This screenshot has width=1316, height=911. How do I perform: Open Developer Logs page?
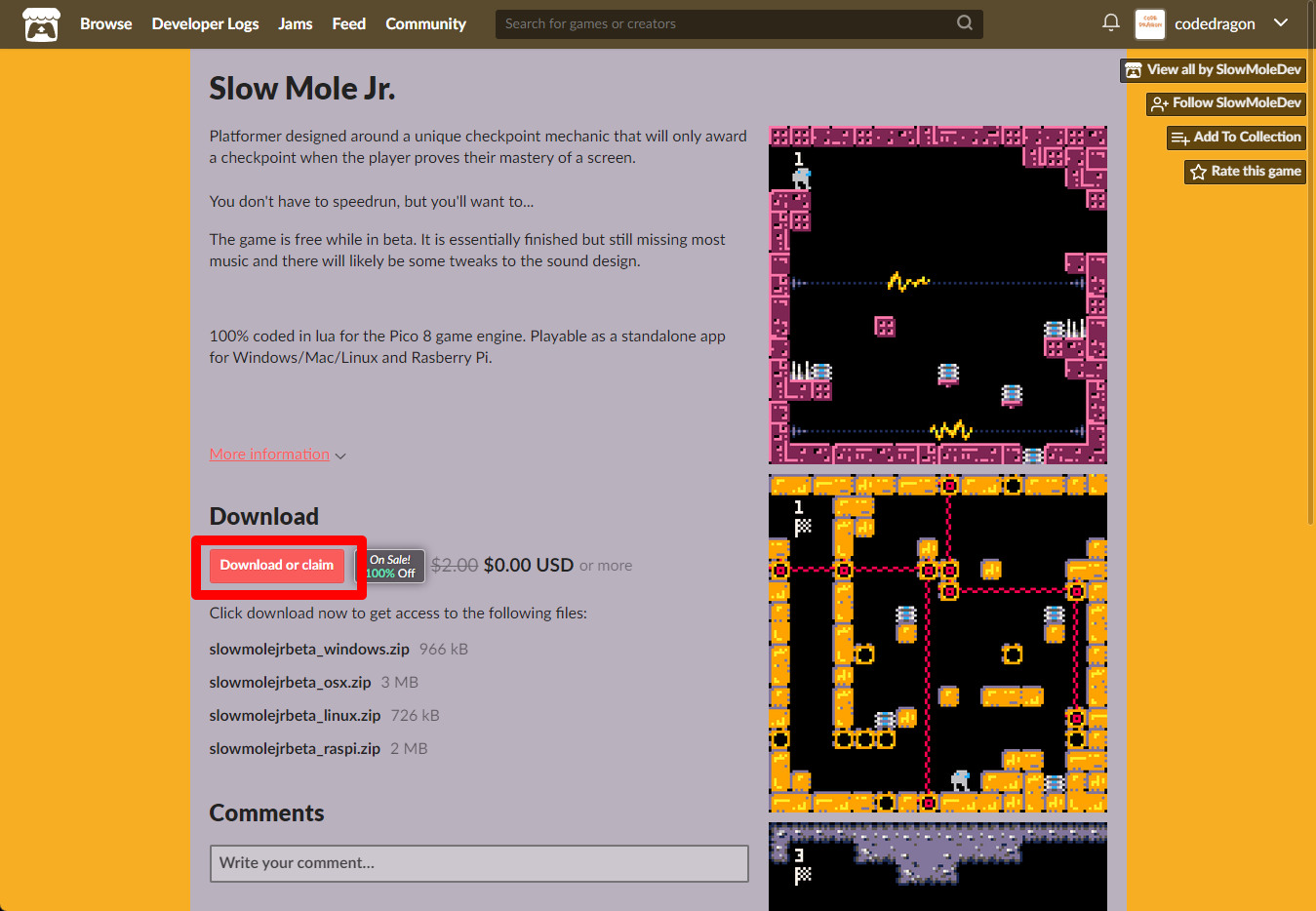pos(205,24)
